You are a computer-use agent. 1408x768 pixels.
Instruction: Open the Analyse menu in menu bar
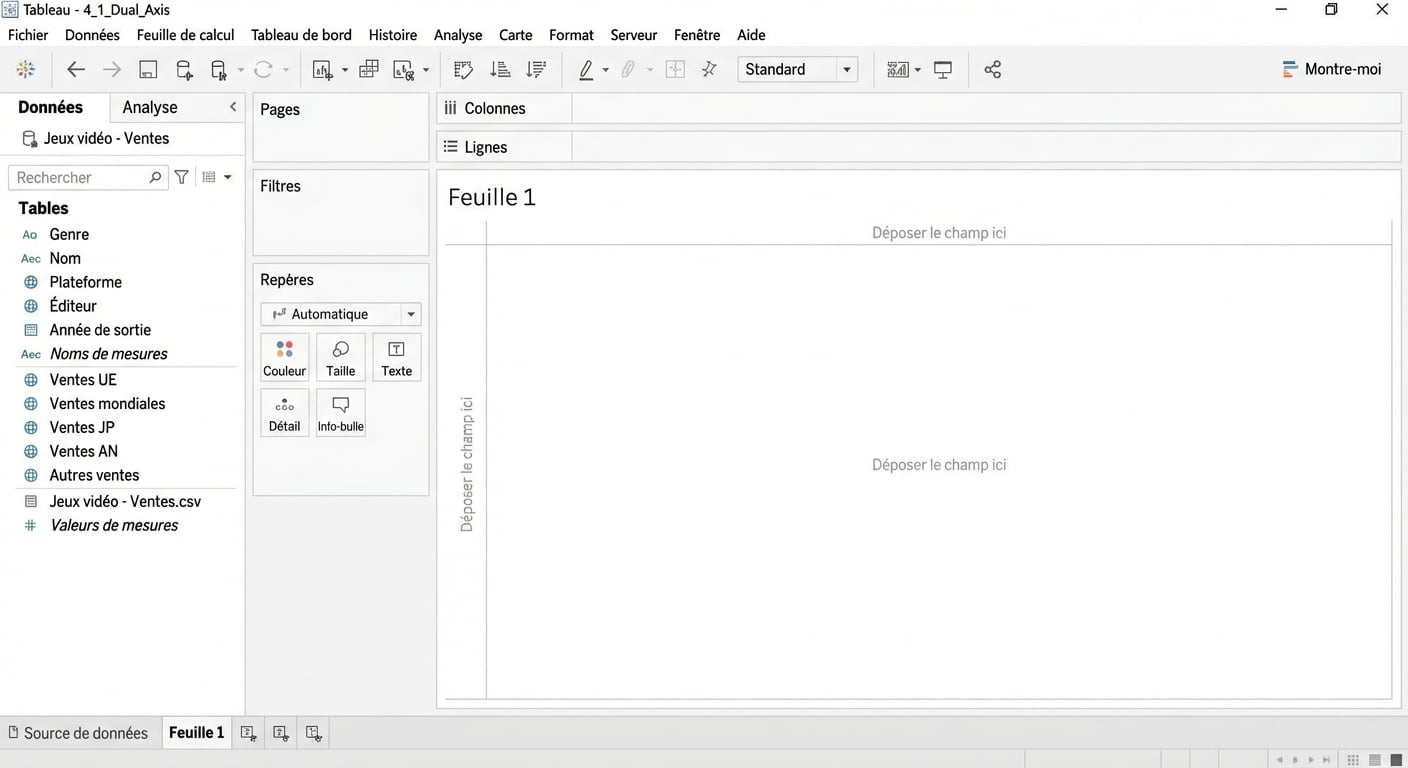pos(458,35)
